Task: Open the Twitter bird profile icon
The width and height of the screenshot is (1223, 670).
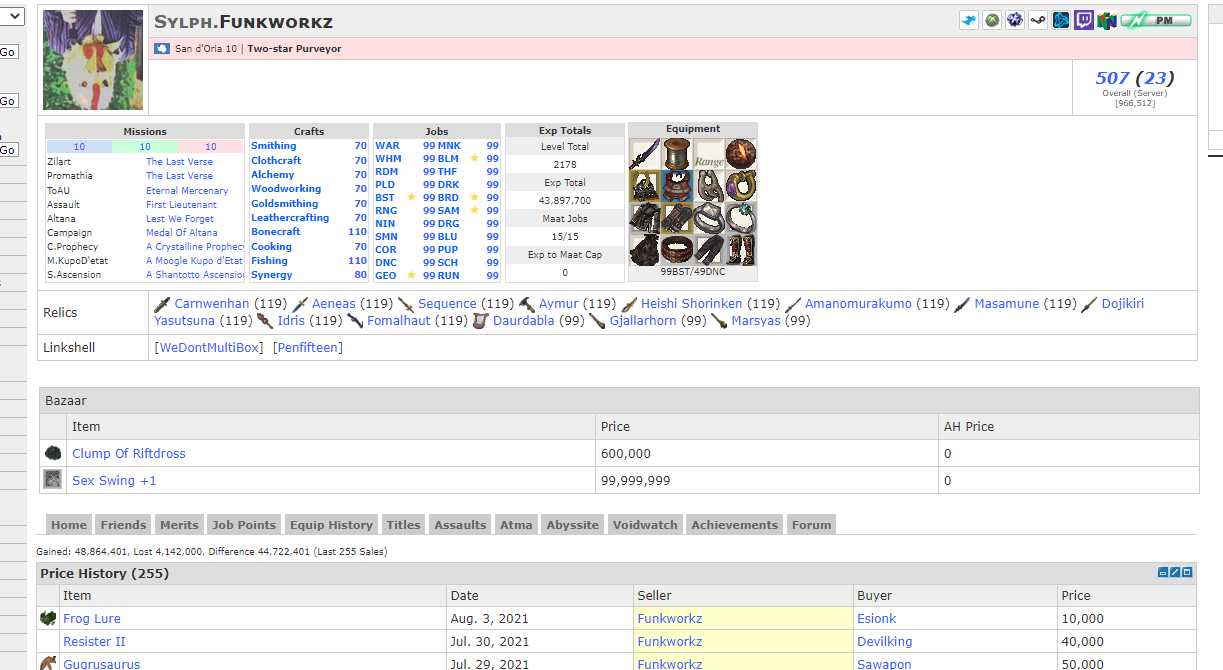Action: [969, 20]
